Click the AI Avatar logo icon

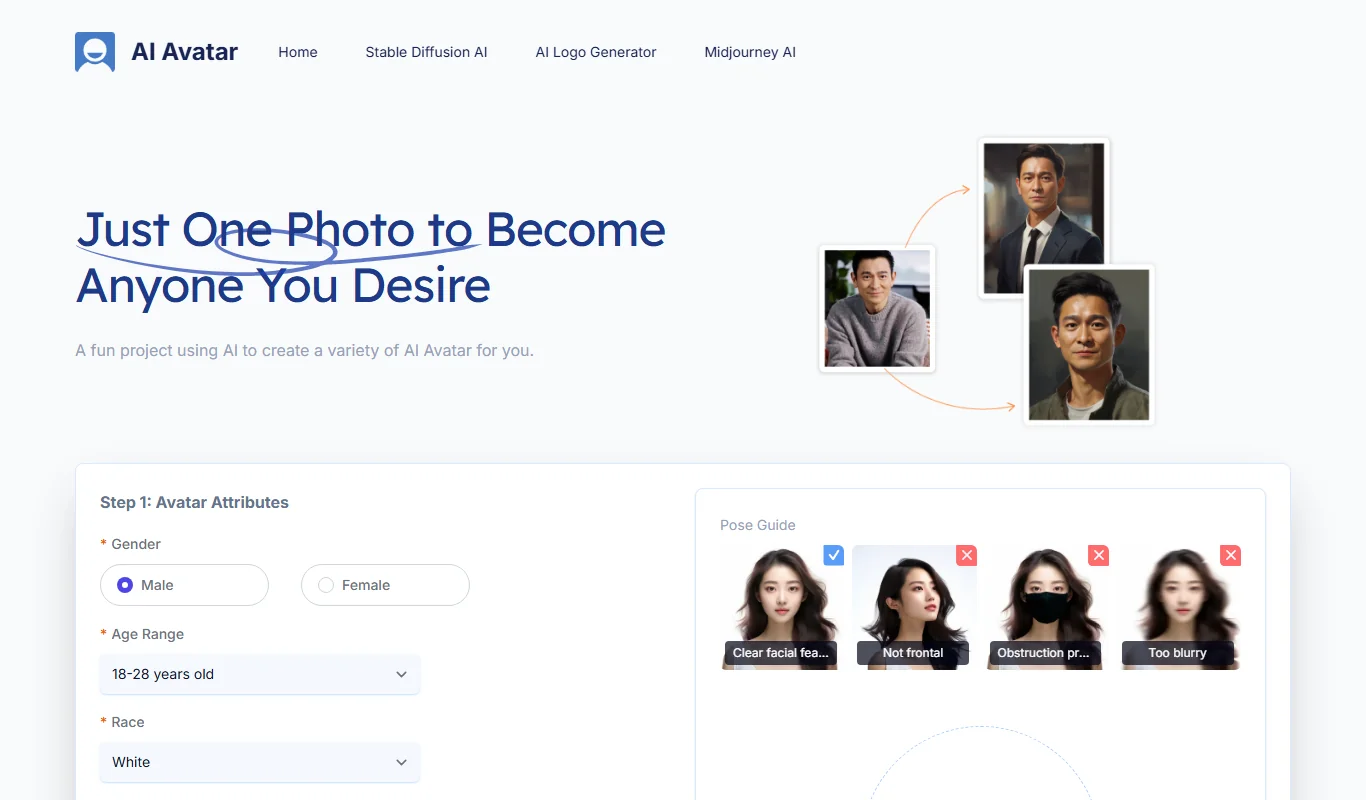click(95, 52)
